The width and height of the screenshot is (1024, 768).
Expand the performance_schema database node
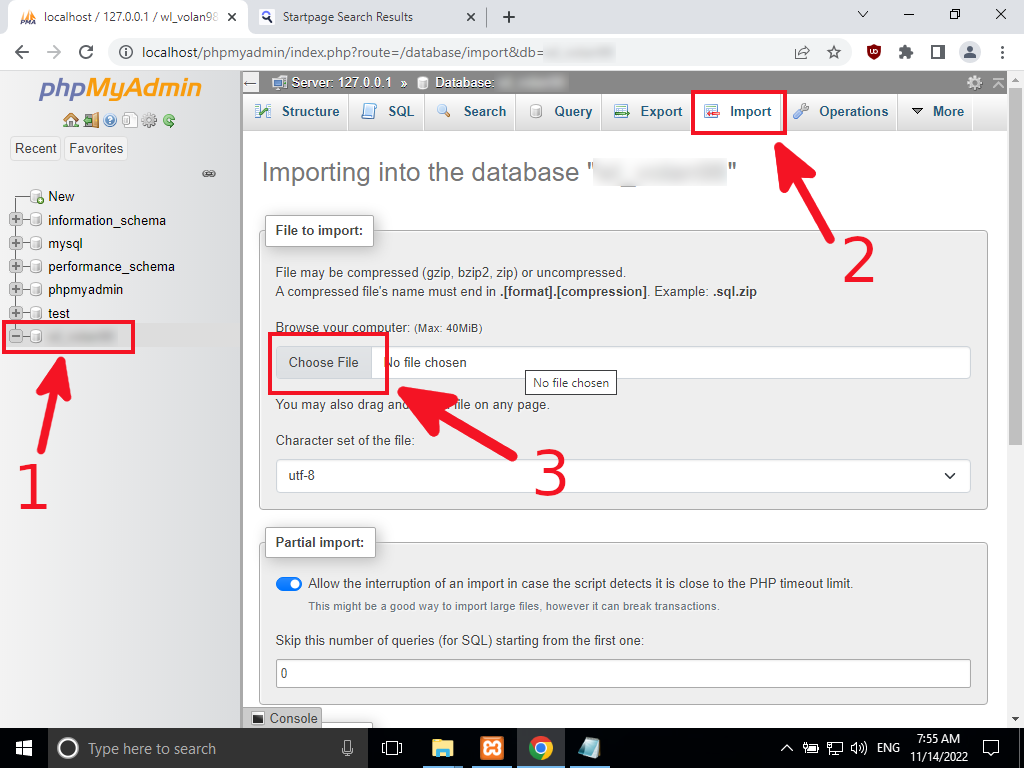coord(16,266)
